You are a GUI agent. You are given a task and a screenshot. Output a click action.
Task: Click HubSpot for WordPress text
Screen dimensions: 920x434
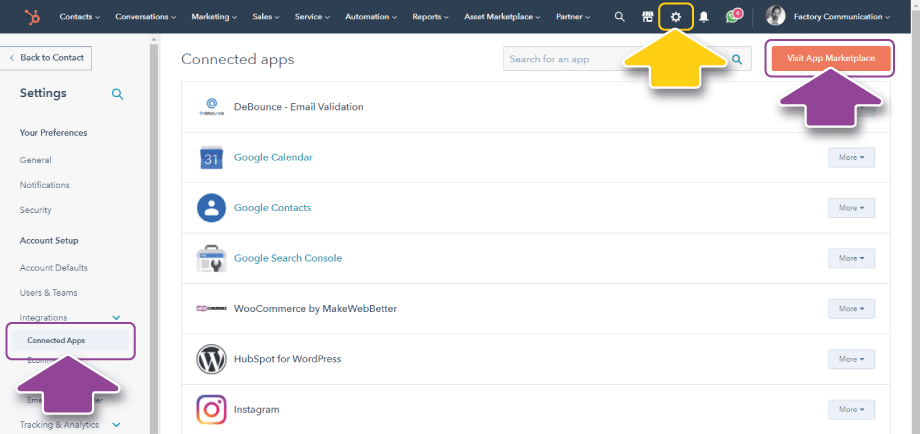pyautogui.click(x=288, y=359)
